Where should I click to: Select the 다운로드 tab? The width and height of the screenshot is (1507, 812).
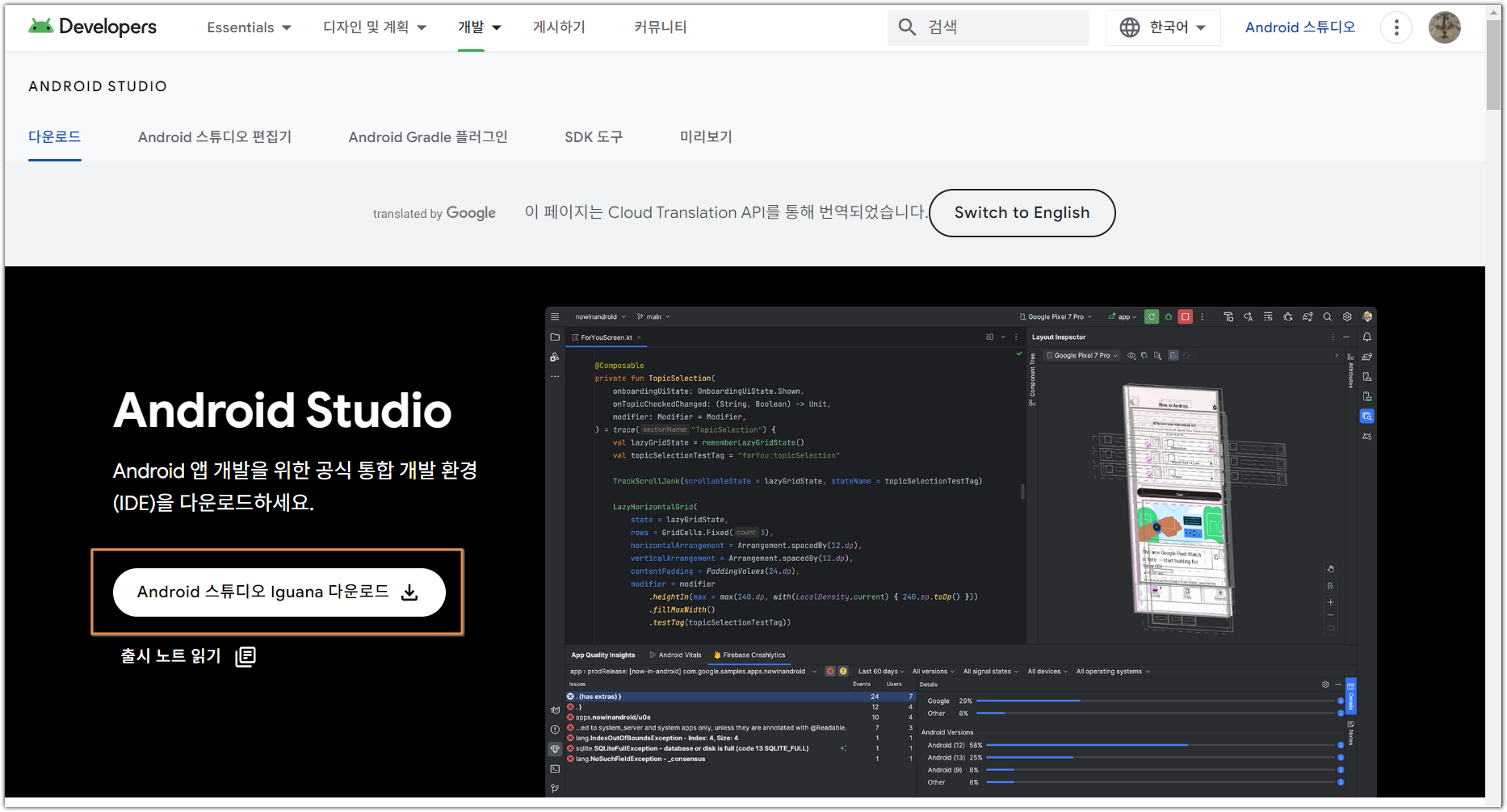55,137
